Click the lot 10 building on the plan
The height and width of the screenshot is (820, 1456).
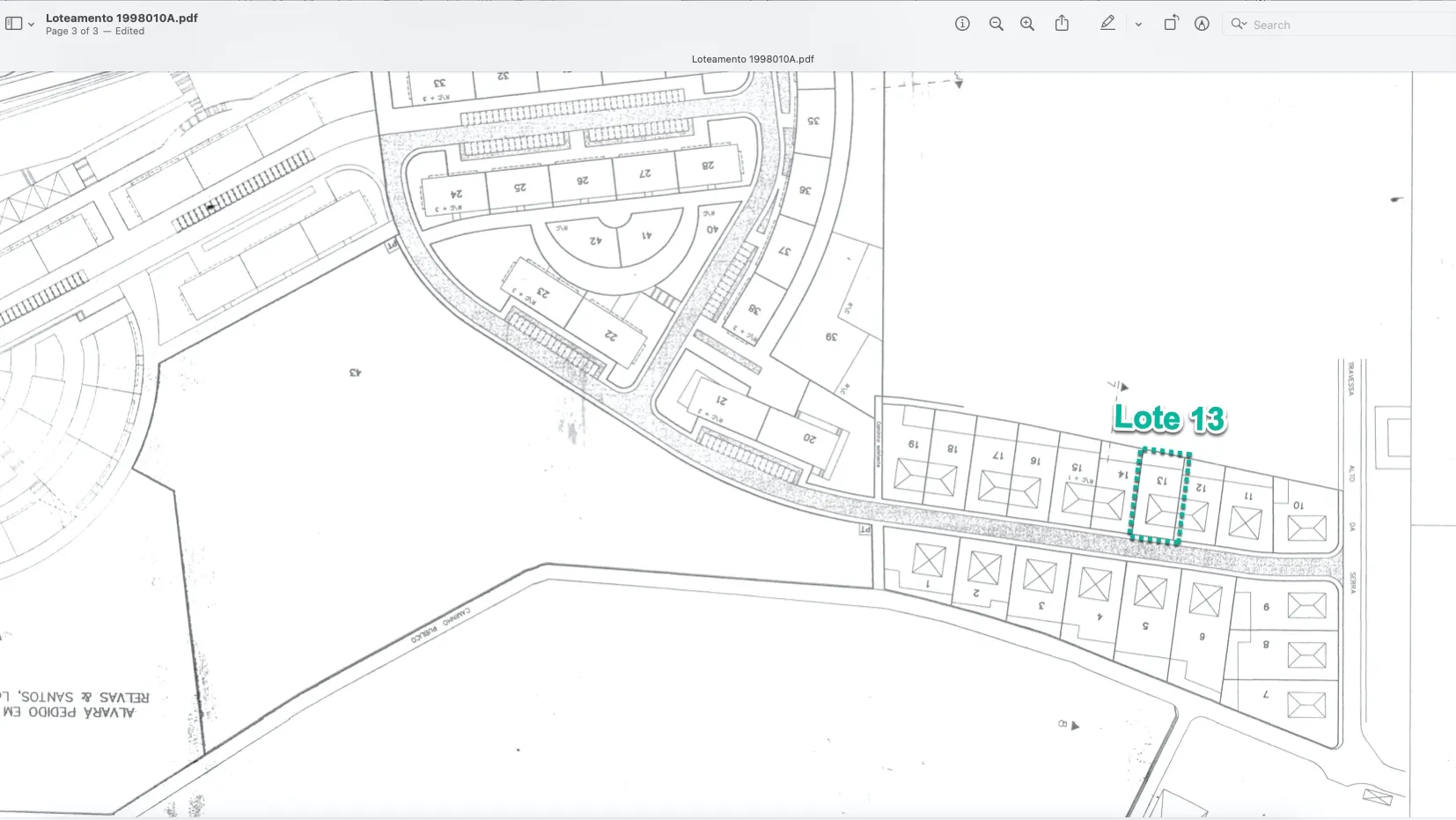[x=1306, y=528]
